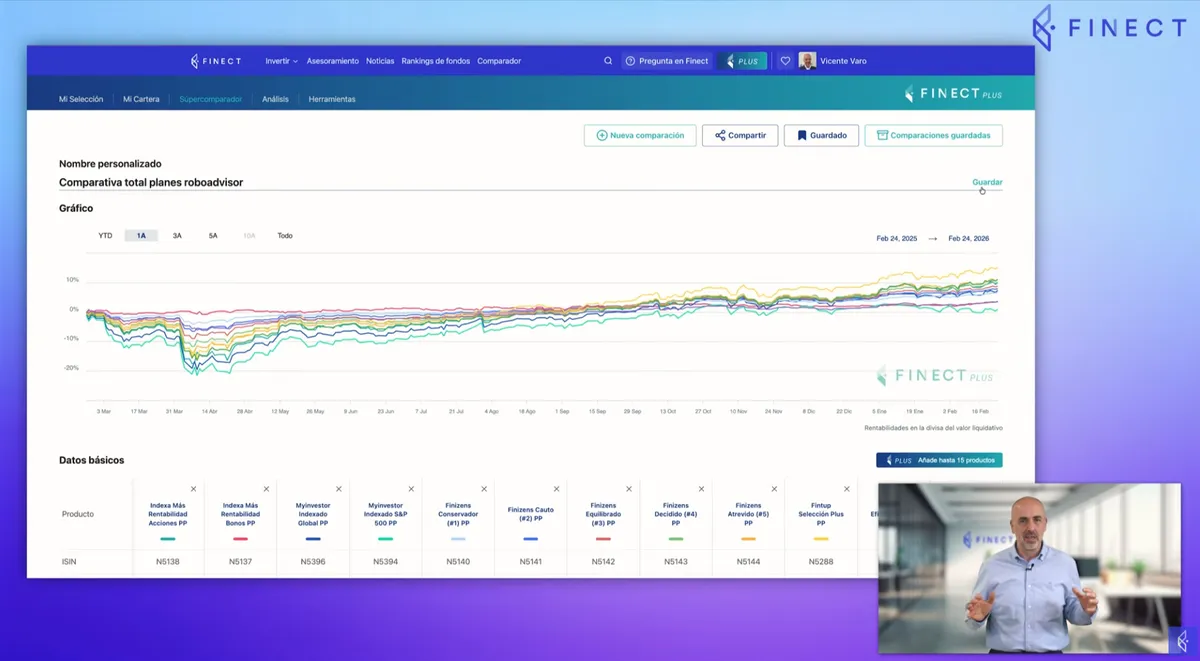Click Pregunta en Finect button

tap(666, 61)
